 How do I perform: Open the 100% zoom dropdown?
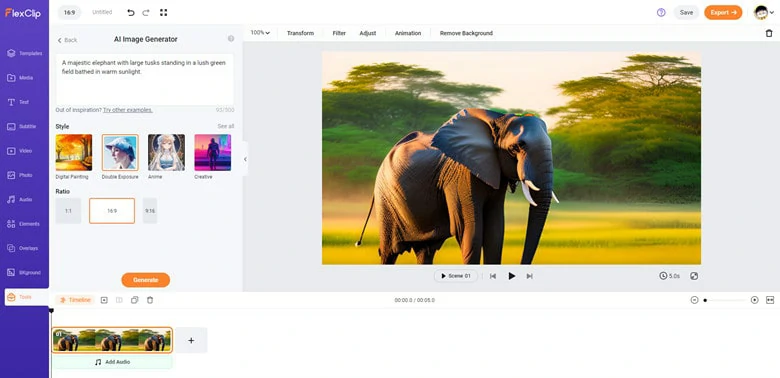tap(260, 33)
